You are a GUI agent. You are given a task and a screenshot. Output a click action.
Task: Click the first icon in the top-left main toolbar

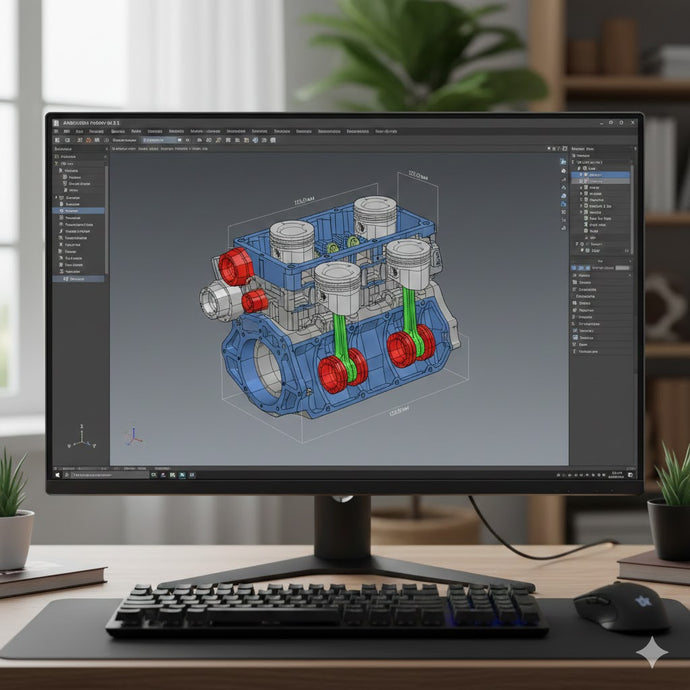click(x=57, y=141)
